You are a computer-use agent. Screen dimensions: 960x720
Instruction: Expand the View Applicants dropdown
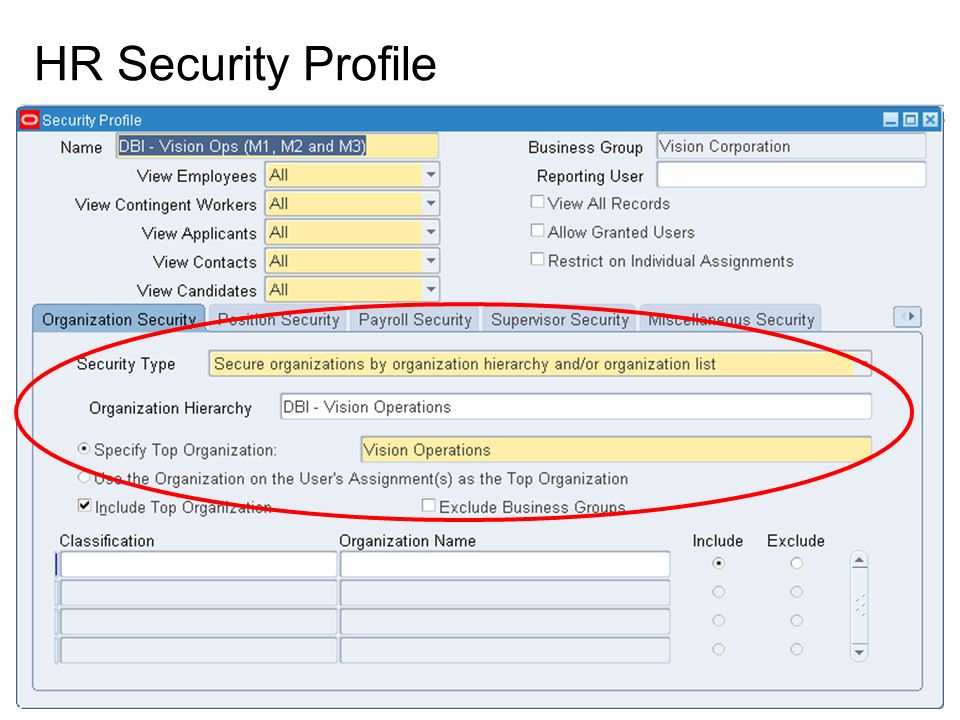click(x=431, y=232)
